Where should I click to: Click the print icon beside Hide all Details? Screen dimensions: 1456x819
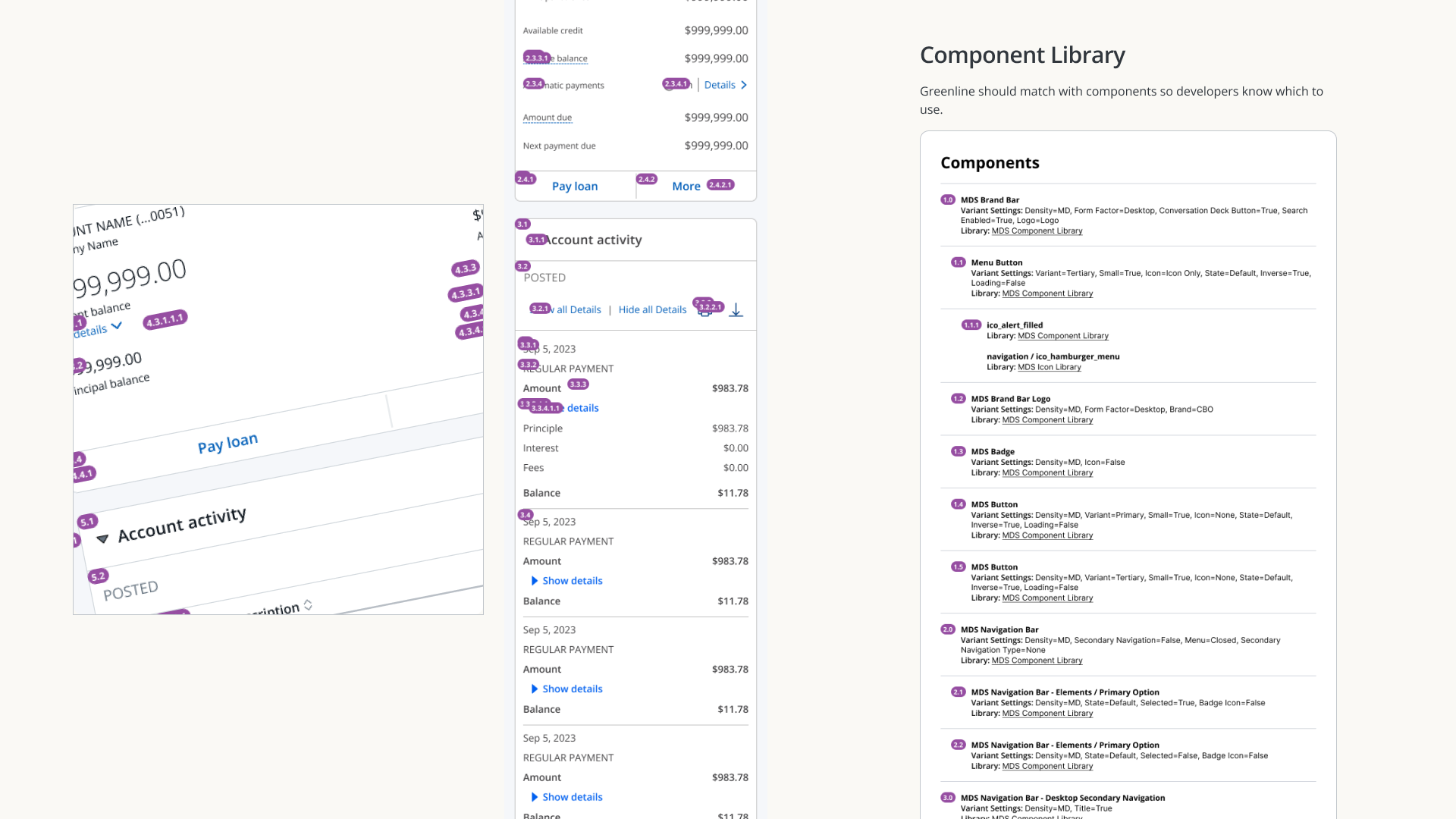704,312
